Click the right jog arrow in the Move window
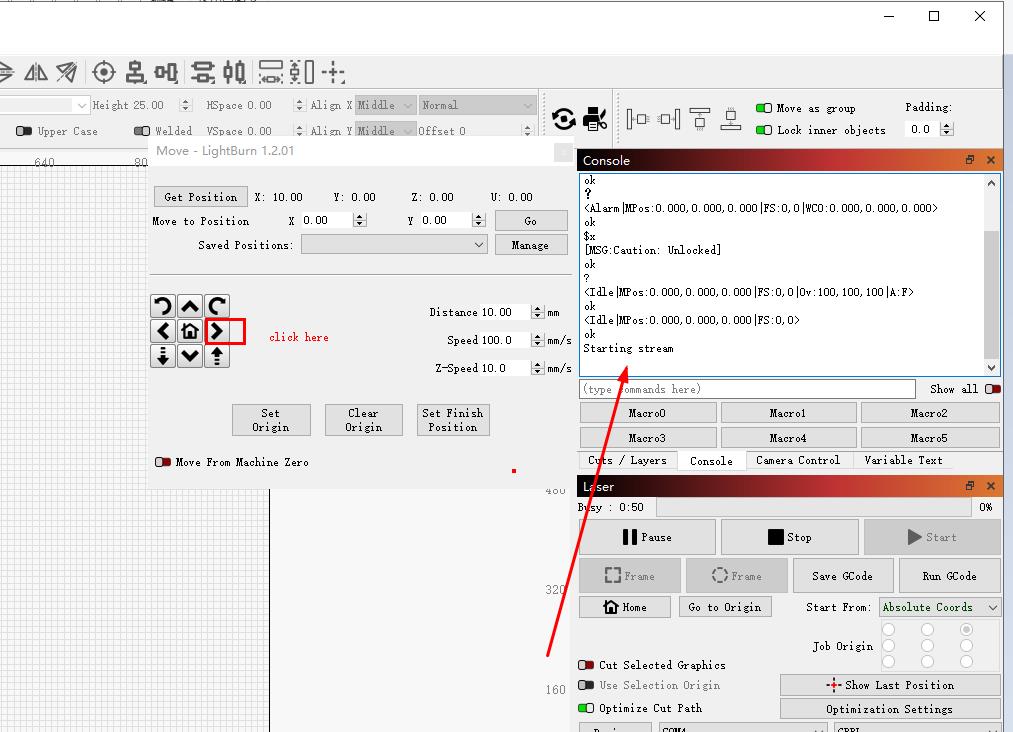This screenshot has width=1013, height=732. coord(217,331)
